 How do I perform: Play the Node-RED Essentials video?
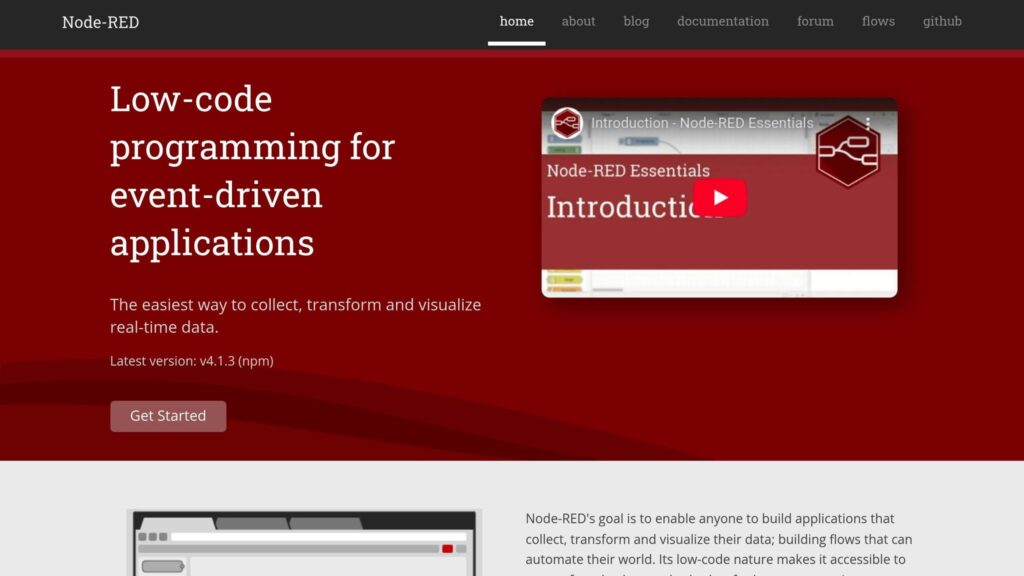(720, 198)
